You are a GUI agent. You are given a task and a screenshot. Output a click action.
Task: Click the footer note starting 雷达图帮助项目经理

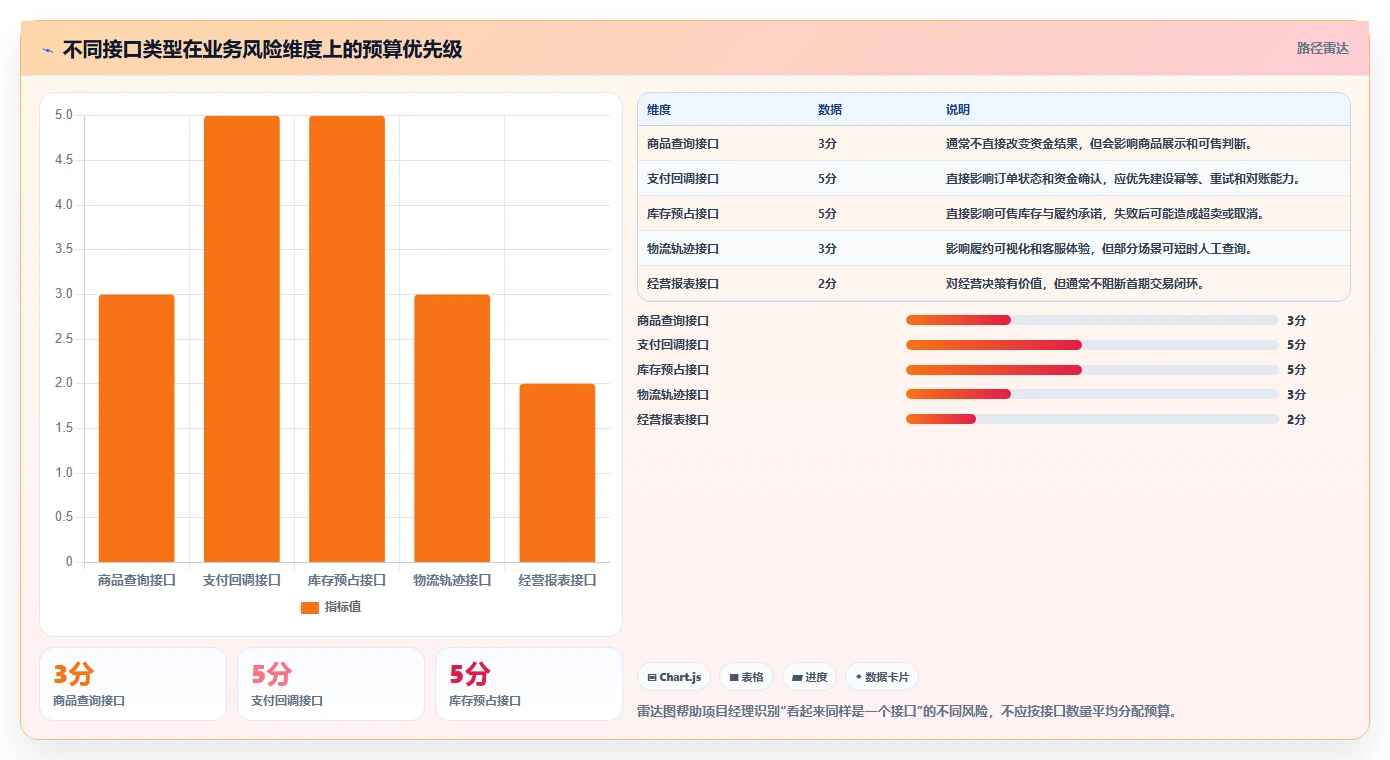907,712
